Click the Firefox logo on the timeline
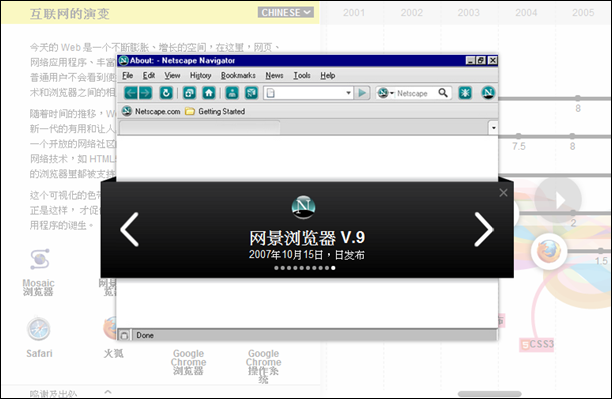The image size is (612, 399). tap(549, 251)
